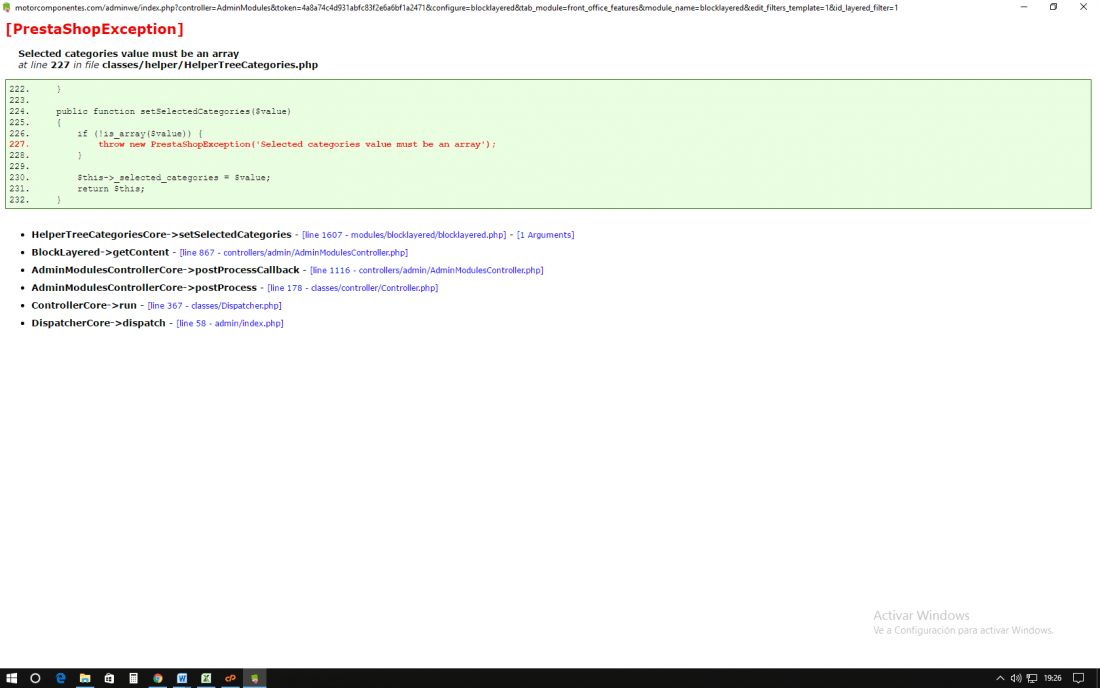Open the volume control in system tray
Viewport: 1100px width, 688px height.
pyautogui.click(x=1016, y=678)
